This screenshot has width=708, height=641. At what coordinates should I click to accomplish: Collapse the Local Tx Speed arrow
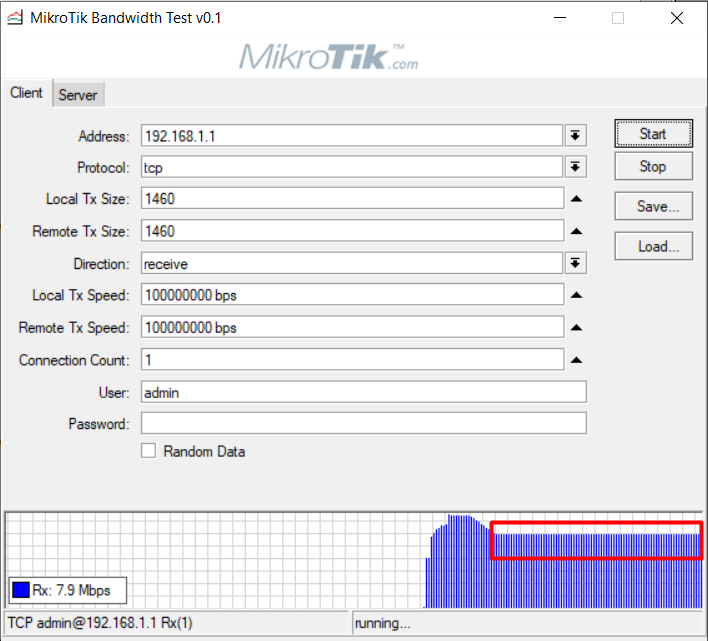(x=576, y=295)
